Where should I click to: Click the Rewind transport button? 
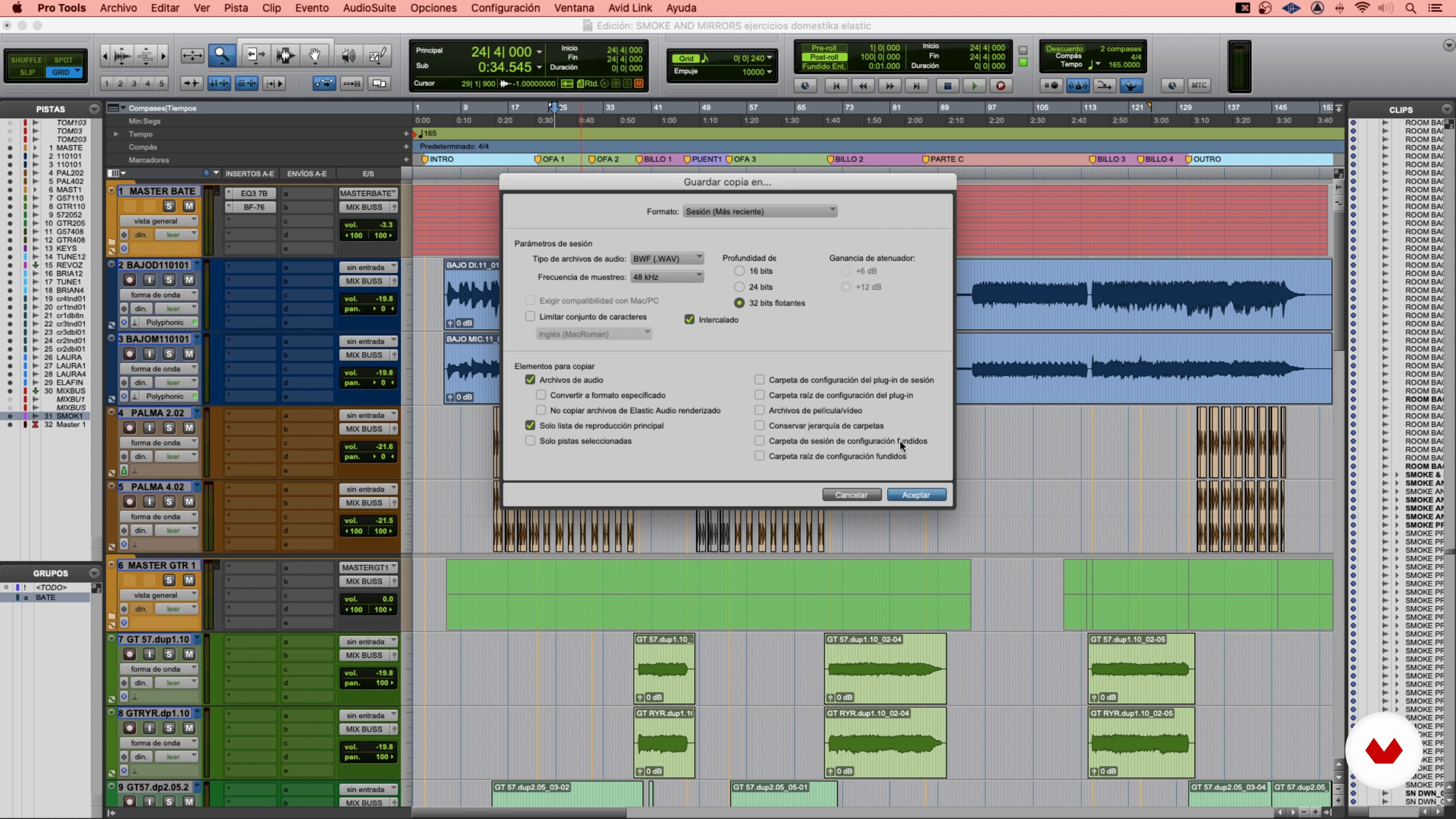coord(863,86)
